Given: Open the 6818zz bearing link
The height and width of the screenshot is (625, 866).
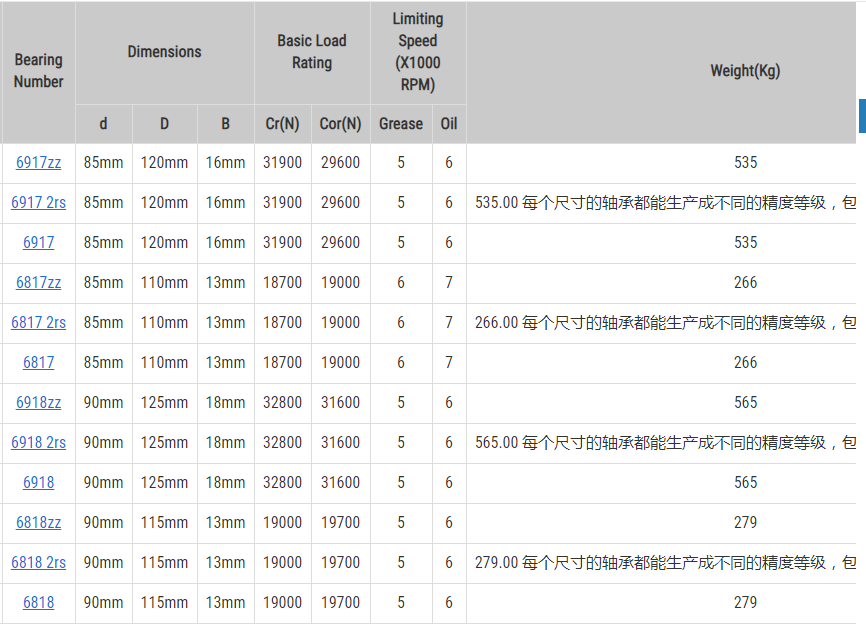Looking at the screenshot, I should (38, 522).
